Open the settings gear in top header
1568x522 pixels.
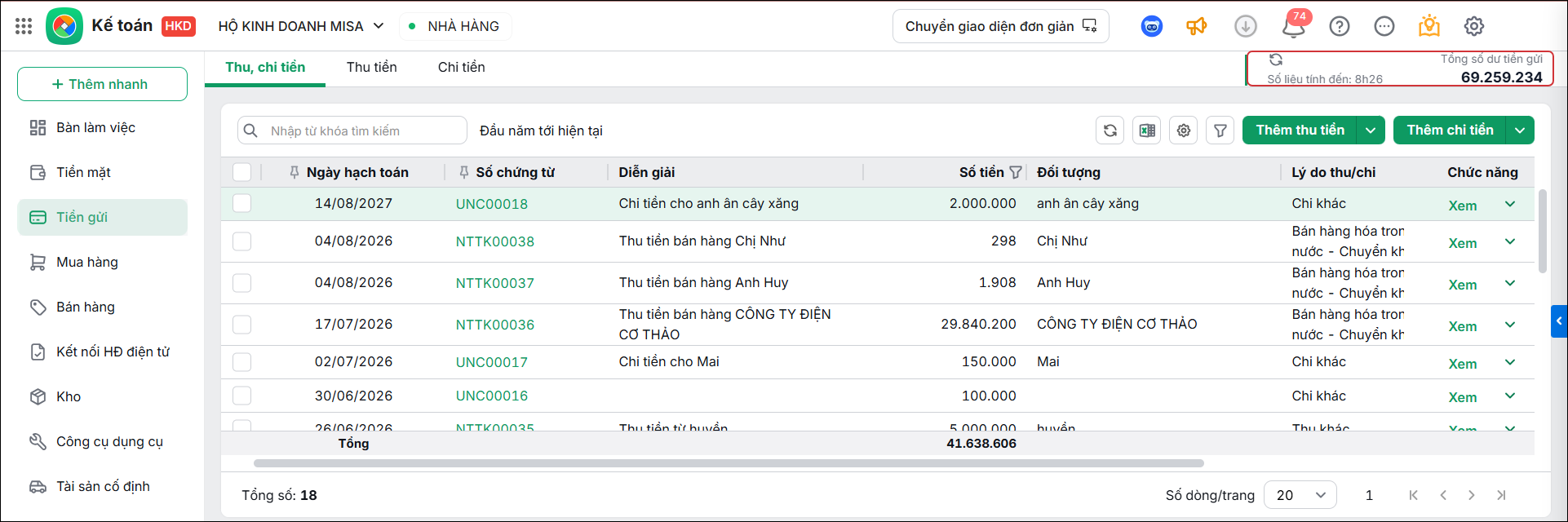[1474, 26]
